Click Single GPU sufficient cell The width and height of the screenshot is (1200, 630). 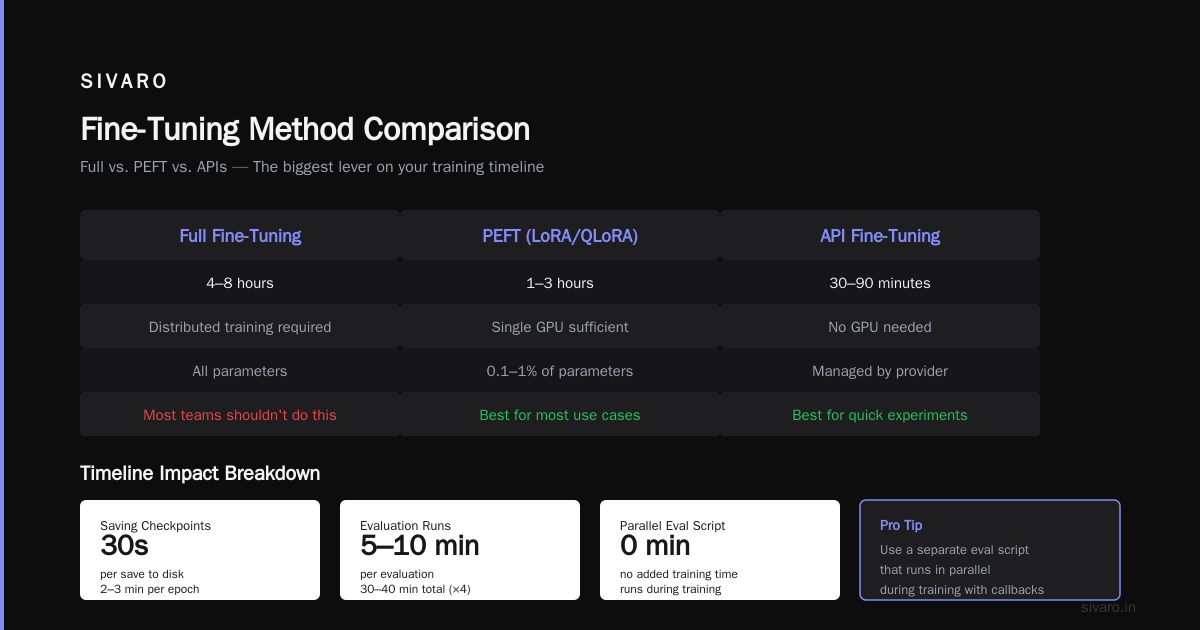[560, 327]
